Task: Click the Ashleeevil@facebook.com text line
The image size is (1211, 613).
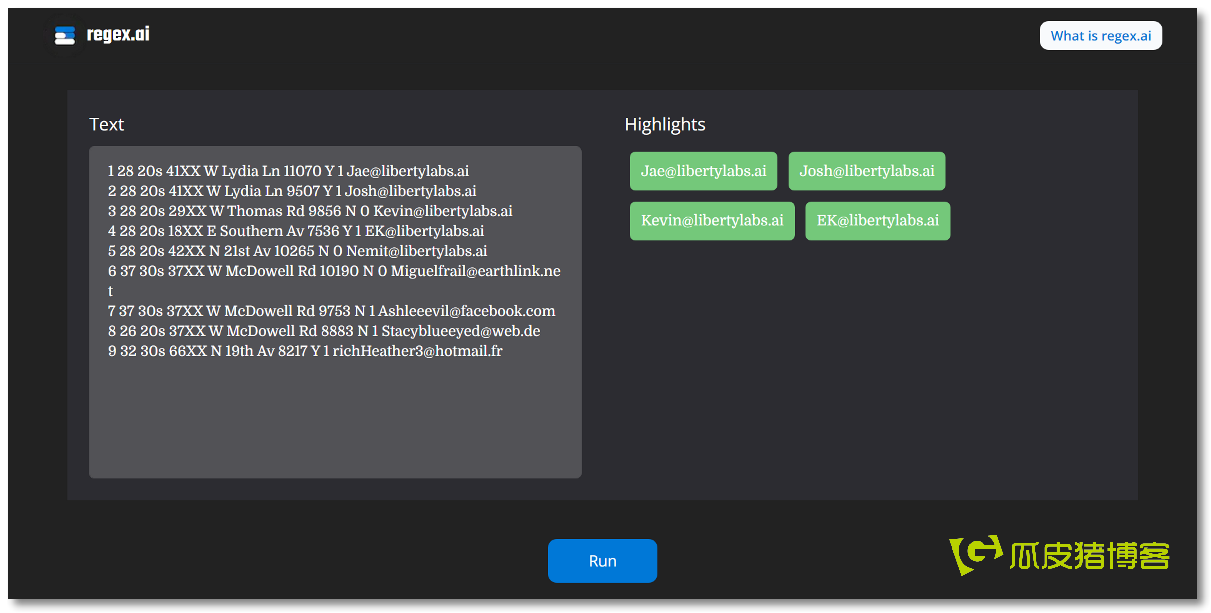Action: (x=331, y=311)
